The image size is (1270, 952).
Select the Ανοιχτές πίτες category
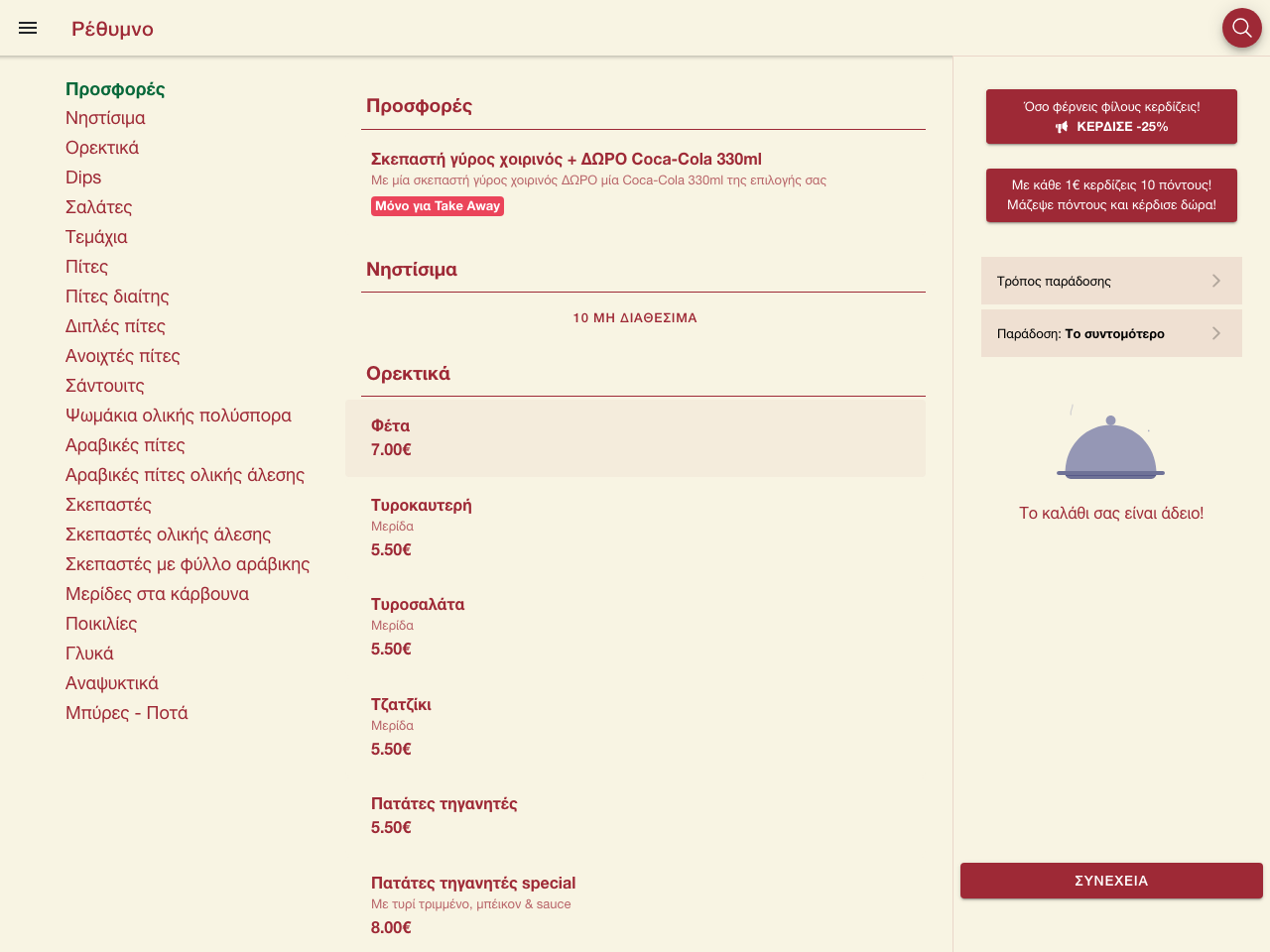tap(123, 356)
